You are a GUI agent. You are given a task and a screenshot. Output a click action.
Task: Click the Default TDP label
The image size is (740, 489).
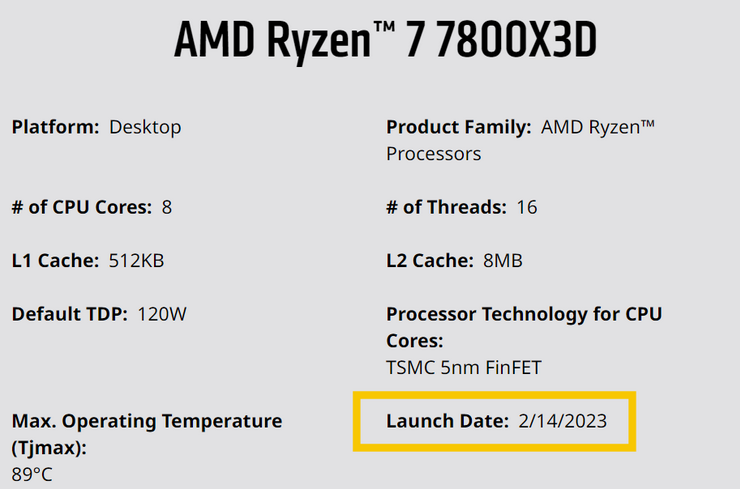pyautogui.click(x=69, y=314)
